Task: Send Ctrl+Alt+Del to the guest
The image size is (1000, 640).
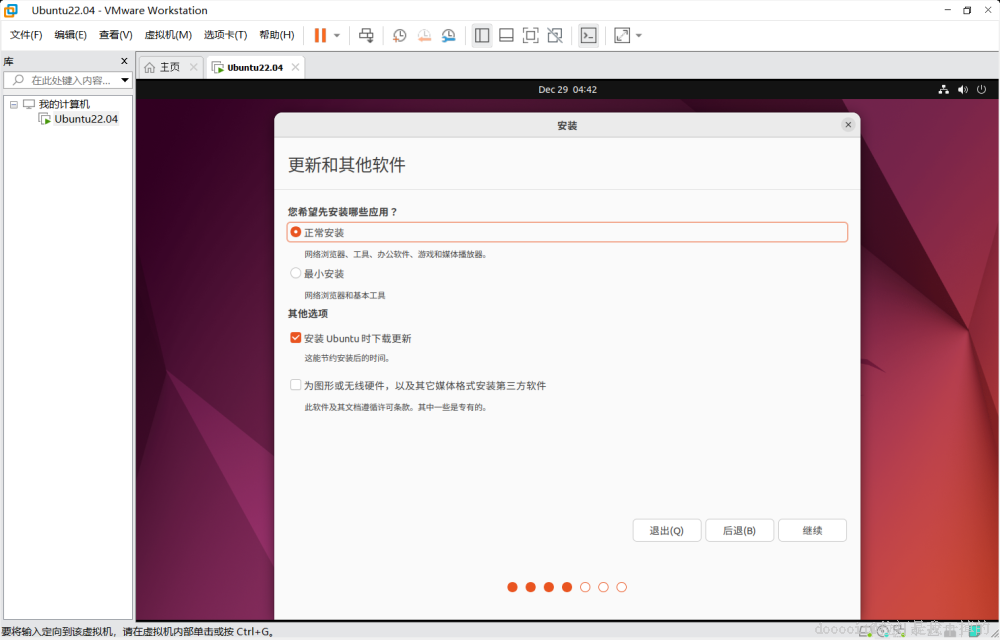Action: [366, 35]
